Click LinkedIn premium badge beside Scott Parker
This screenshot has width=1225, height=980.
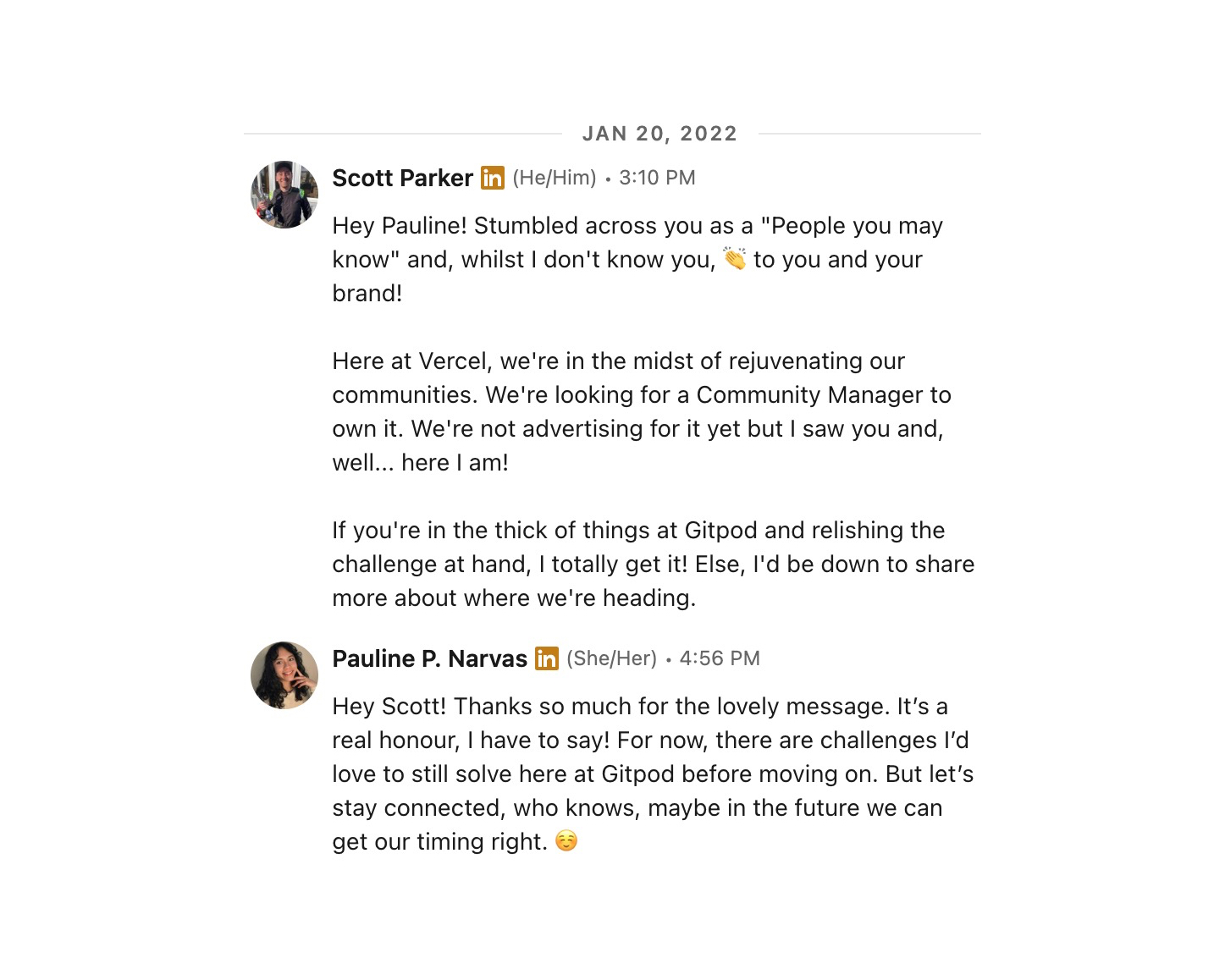[x=493, y=178]
